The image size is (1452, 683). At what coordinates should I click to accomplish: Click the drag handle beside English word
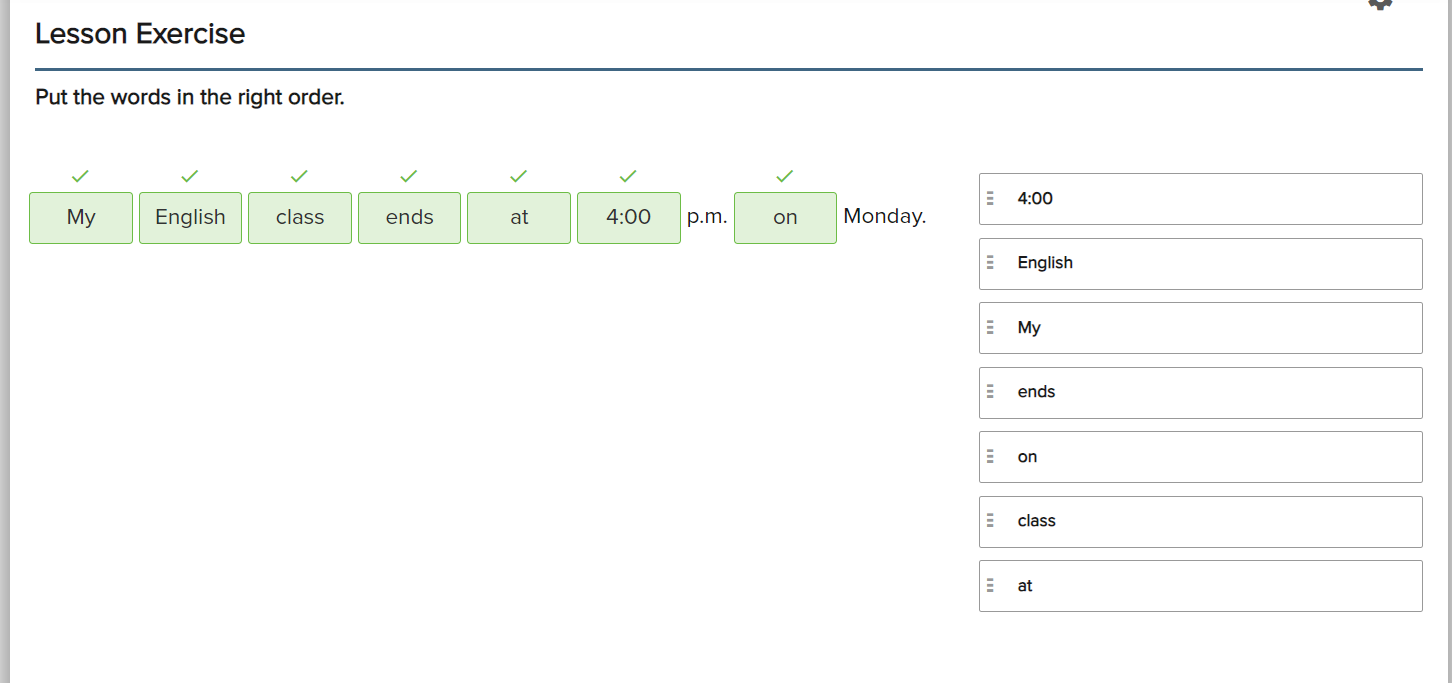point(990,263)
